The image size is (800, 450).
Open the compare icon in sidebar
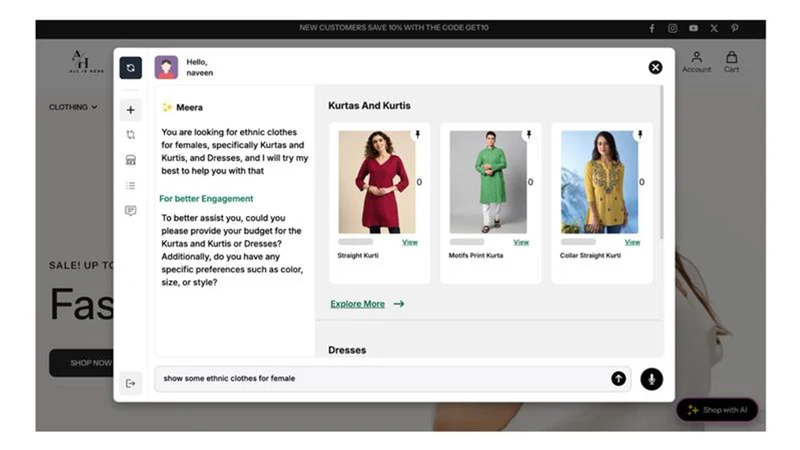[x=131, y=135]
